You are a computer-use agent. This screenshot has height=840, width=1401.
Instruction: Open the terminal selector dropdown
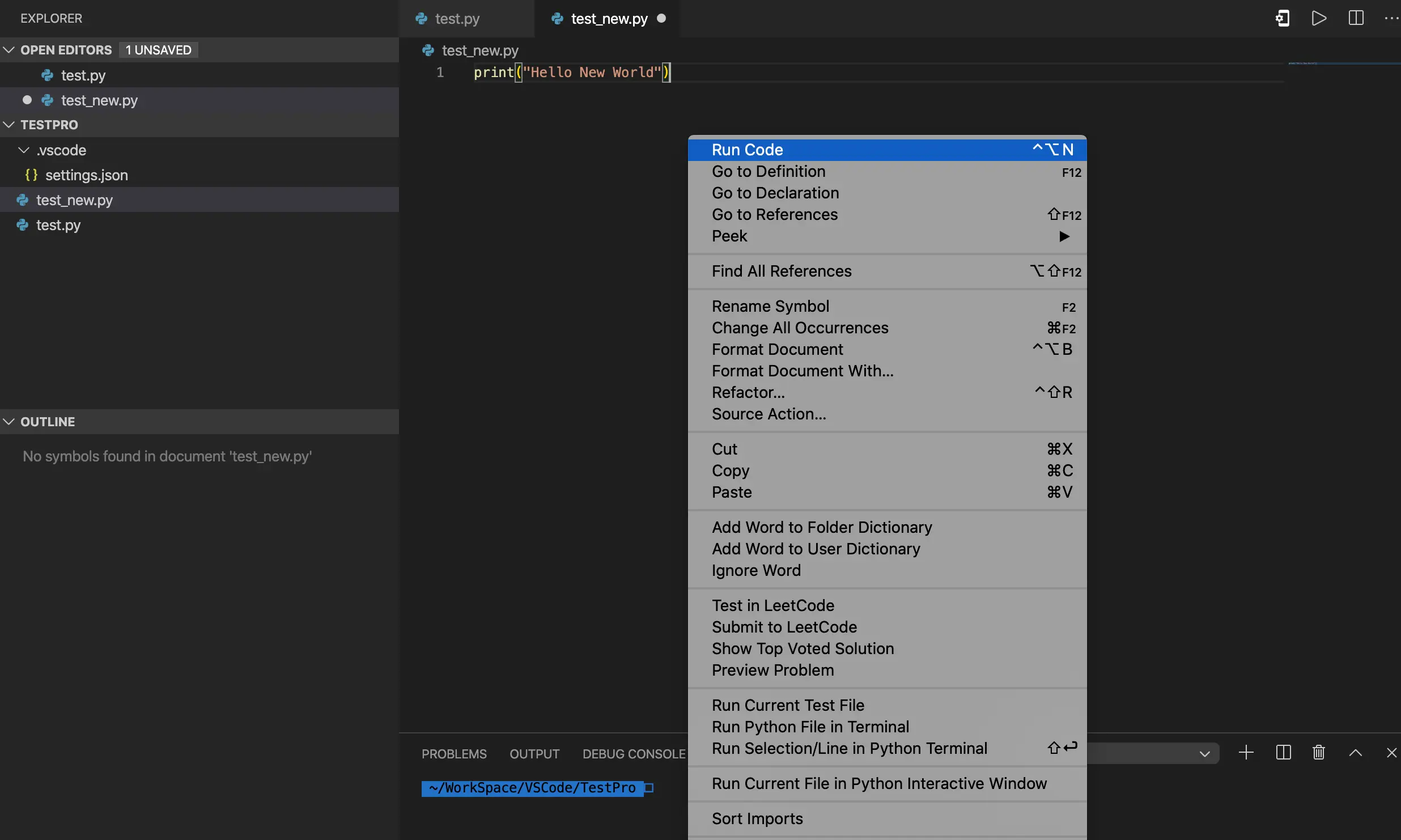point(1204,753)
